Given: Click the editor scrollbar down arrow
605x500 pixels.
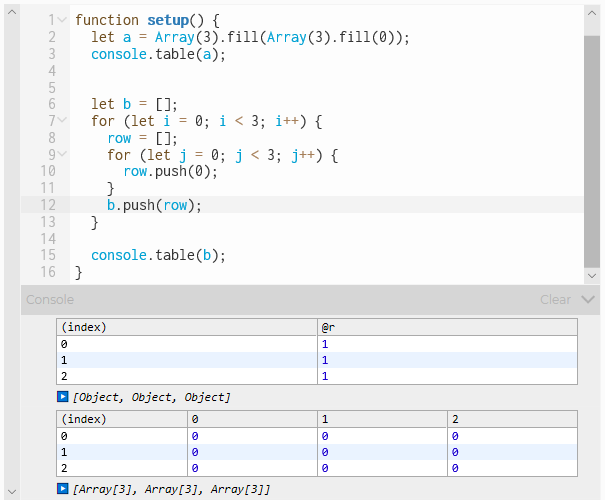Looking at the screenshot, I should click(x=591, y=275).
